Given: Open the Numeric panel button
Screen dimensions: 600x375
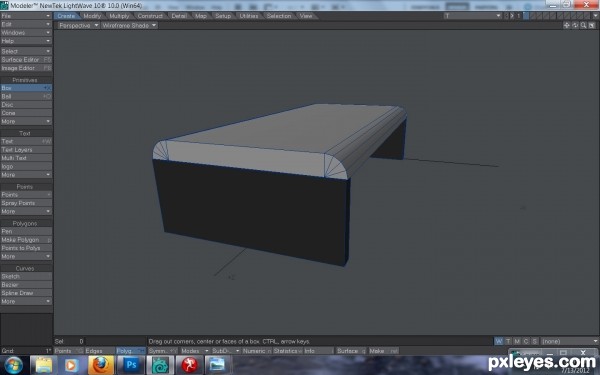Looking at the screenshot, I should pos(256,351).
